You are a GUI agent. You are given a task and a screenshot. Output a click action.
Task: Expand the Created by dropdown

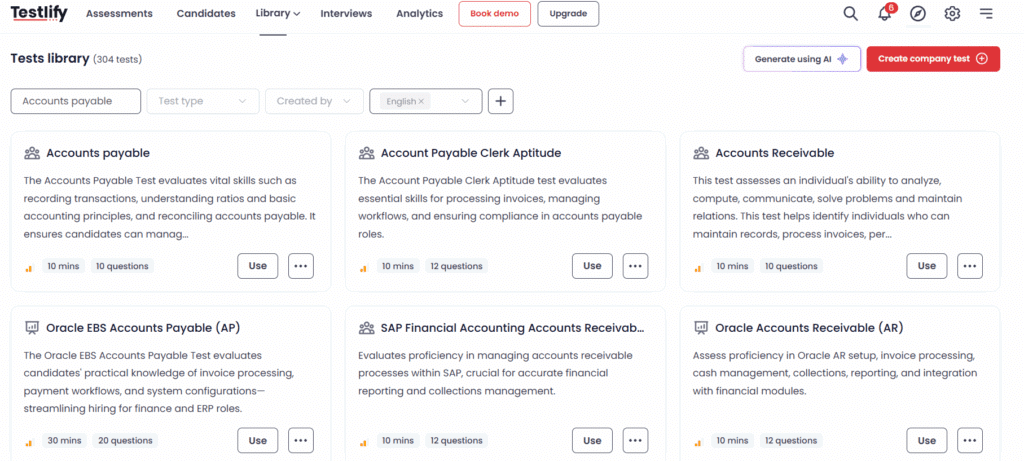[315, 101]
